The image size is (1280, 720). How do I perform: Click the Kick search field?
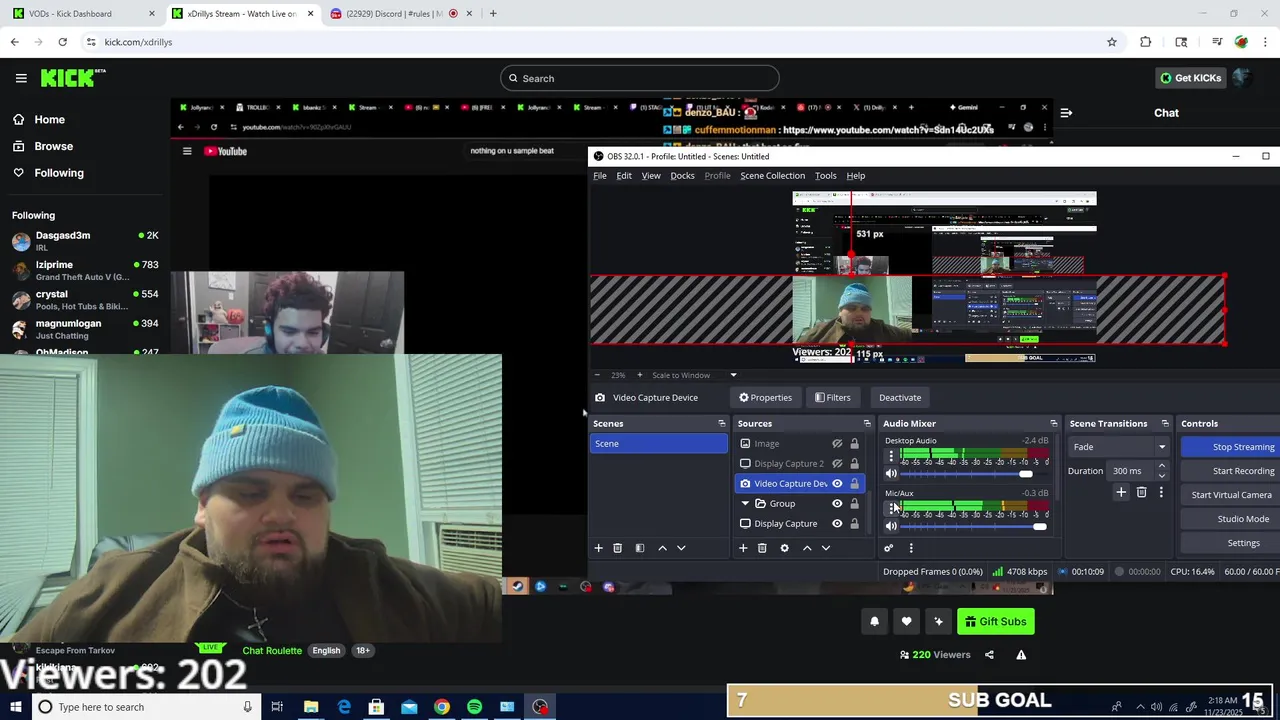click(x=640, y=78)
